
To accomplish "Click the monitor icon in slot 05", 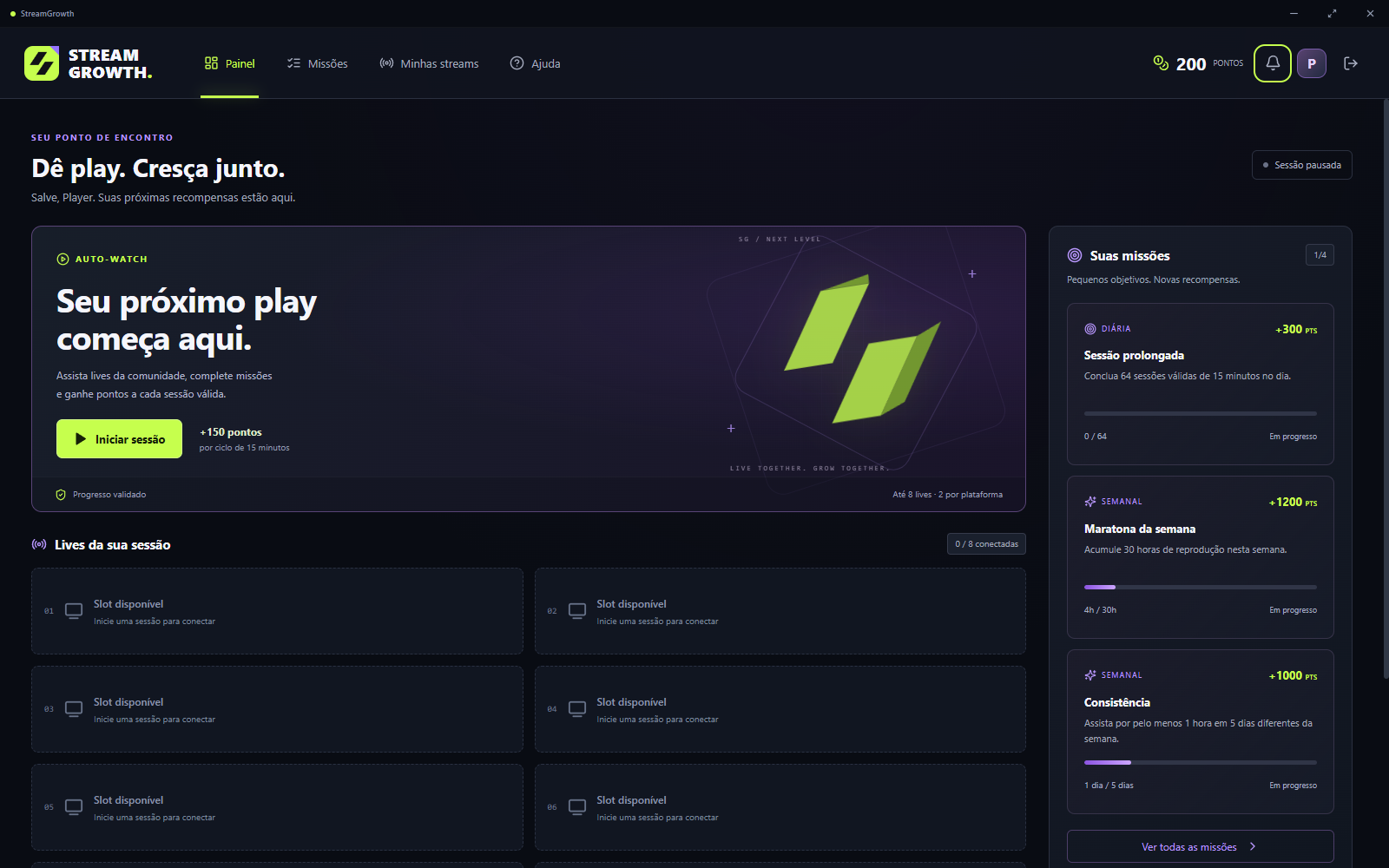I will pyautogui.click(x=74, y=807).
